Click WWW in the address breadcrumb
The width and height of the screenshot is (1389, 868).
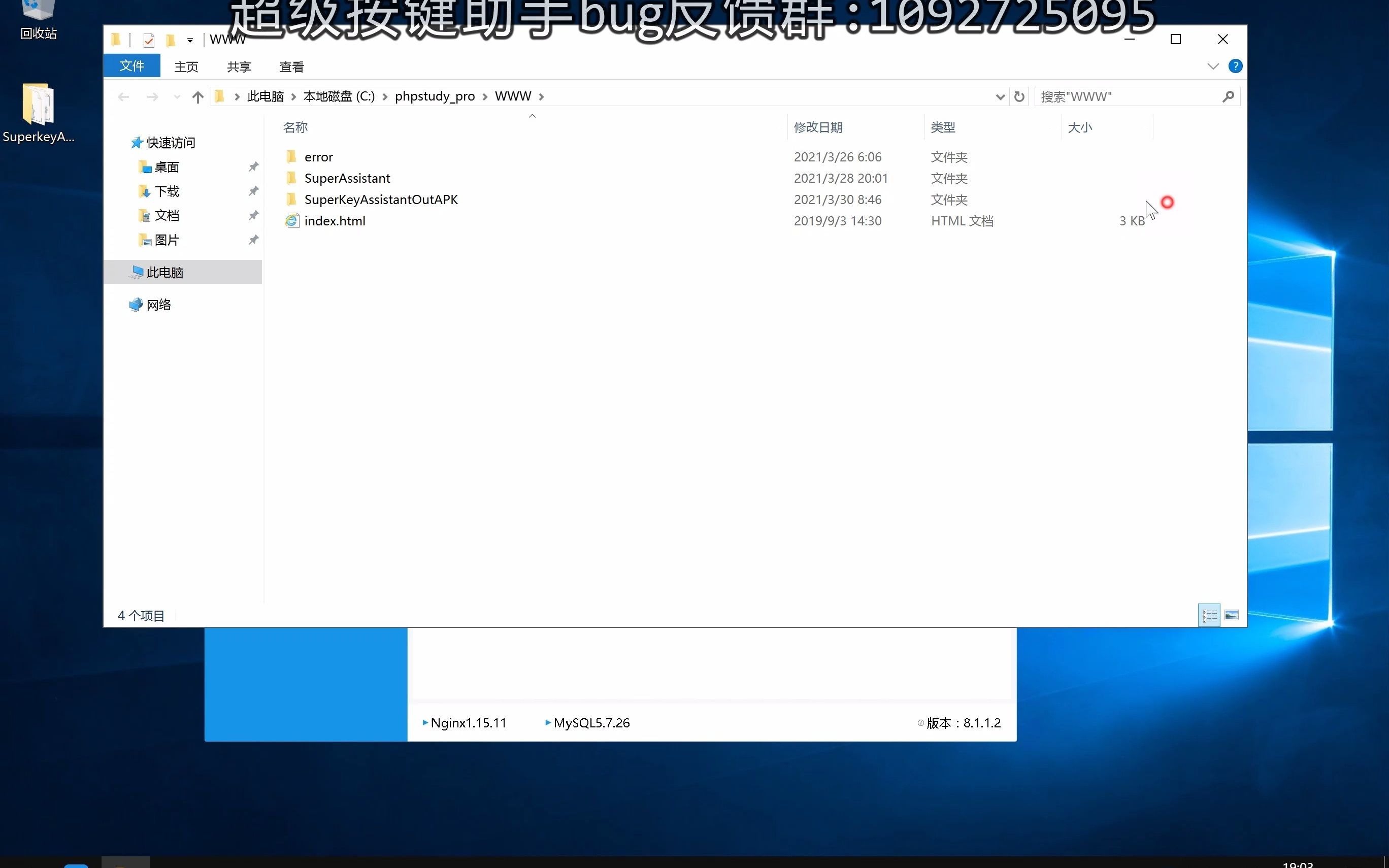(513, 96)
